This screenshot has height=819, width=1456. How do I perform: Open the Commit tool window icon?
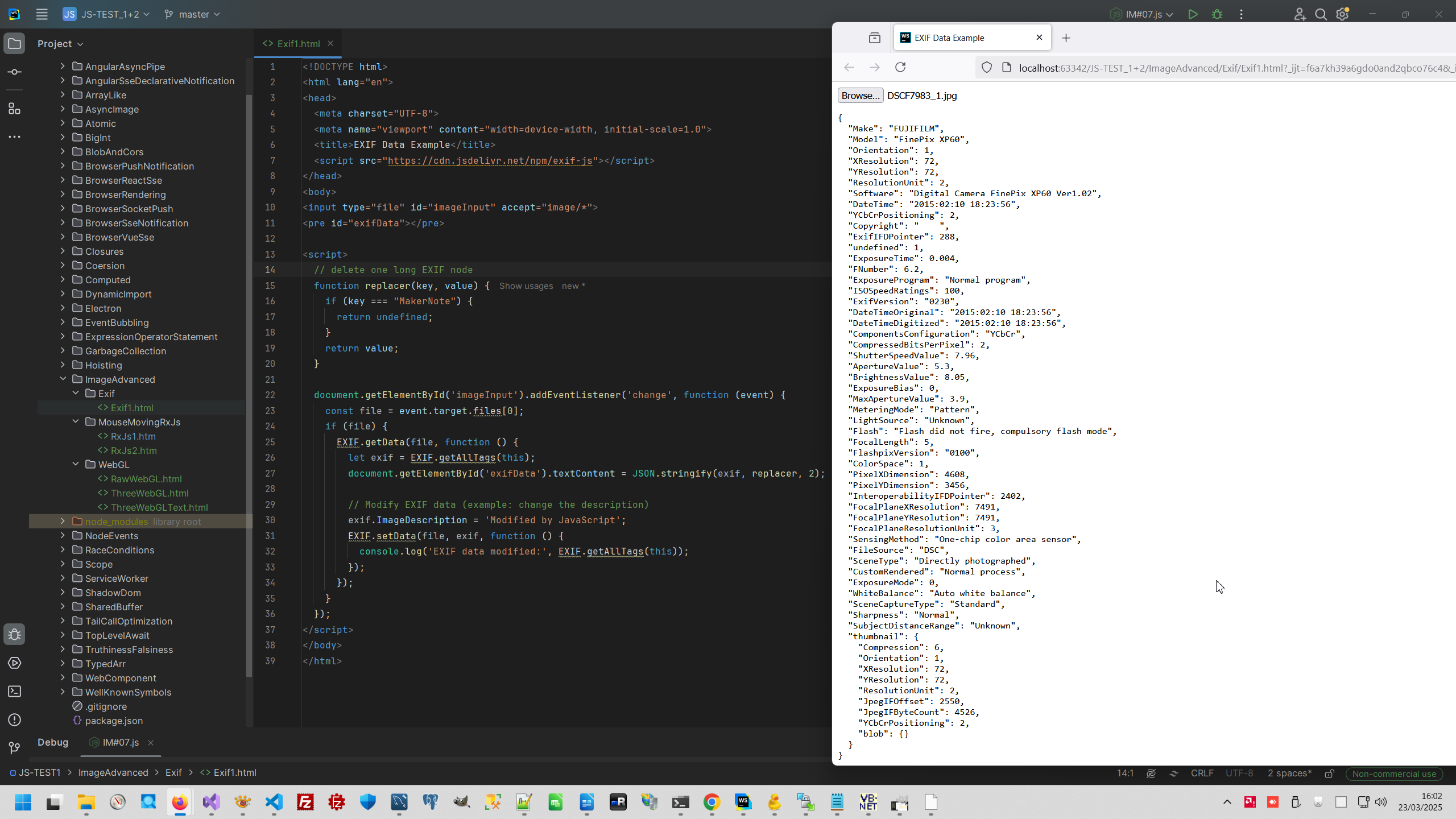tap(15, 72)
